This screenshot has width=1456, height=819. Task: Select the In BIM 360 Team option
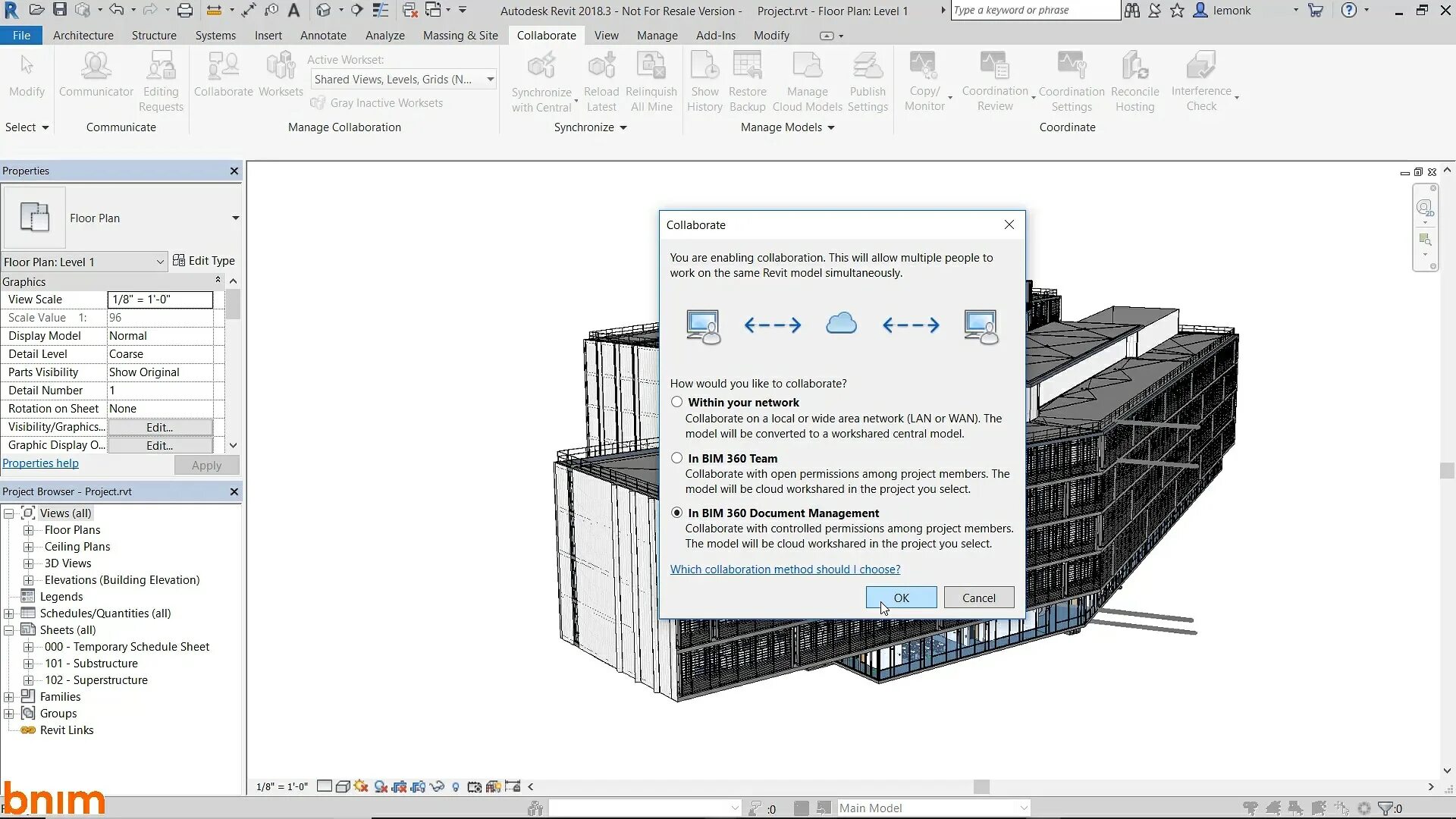click(676, 458)
